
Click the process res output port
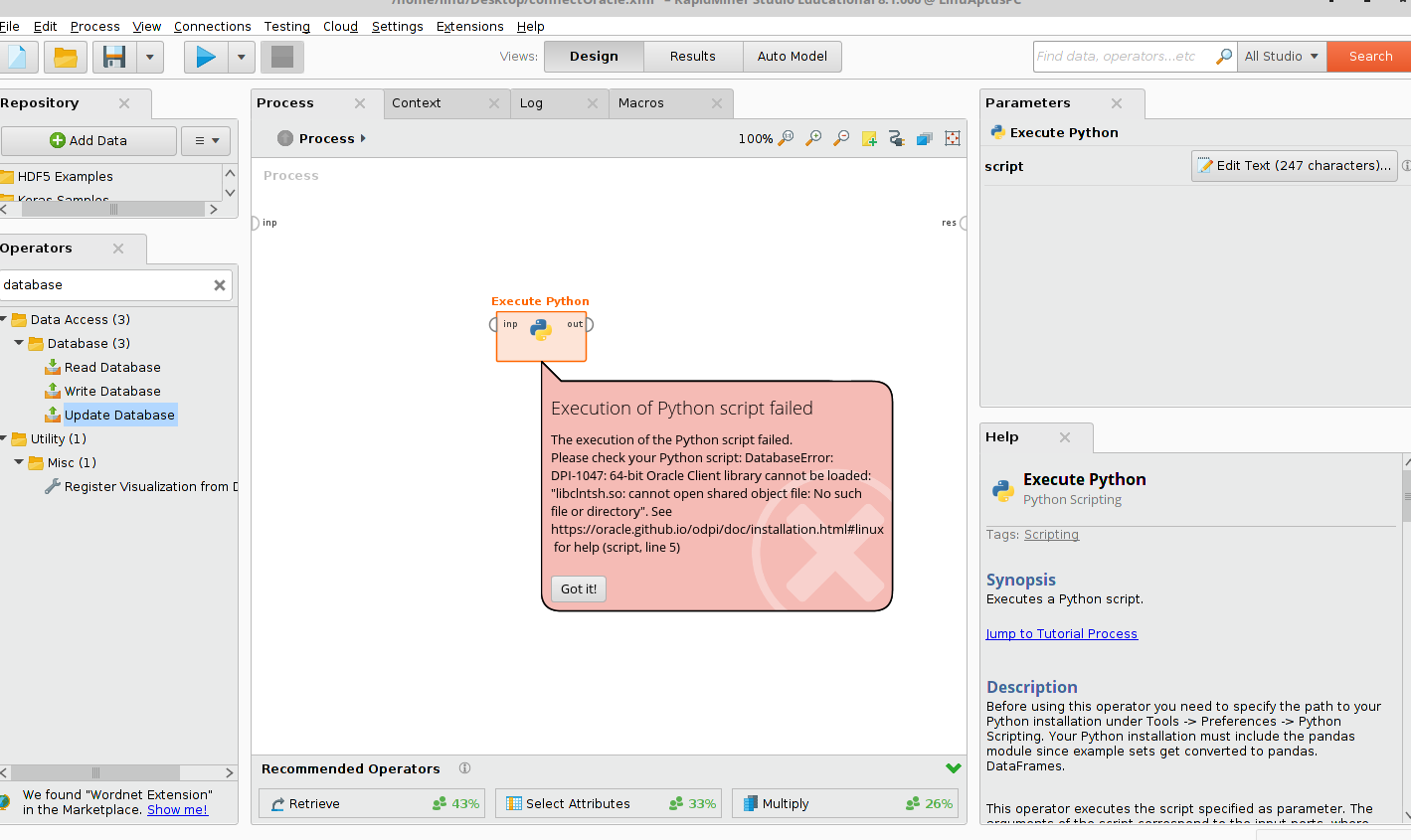pyautogui.click(x=963, y=223)
